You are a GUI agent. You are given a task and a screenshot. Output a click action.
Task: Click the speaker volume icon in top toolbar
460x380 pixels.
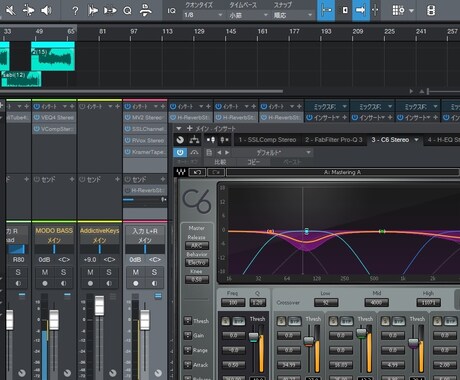(x=46, y=11)
